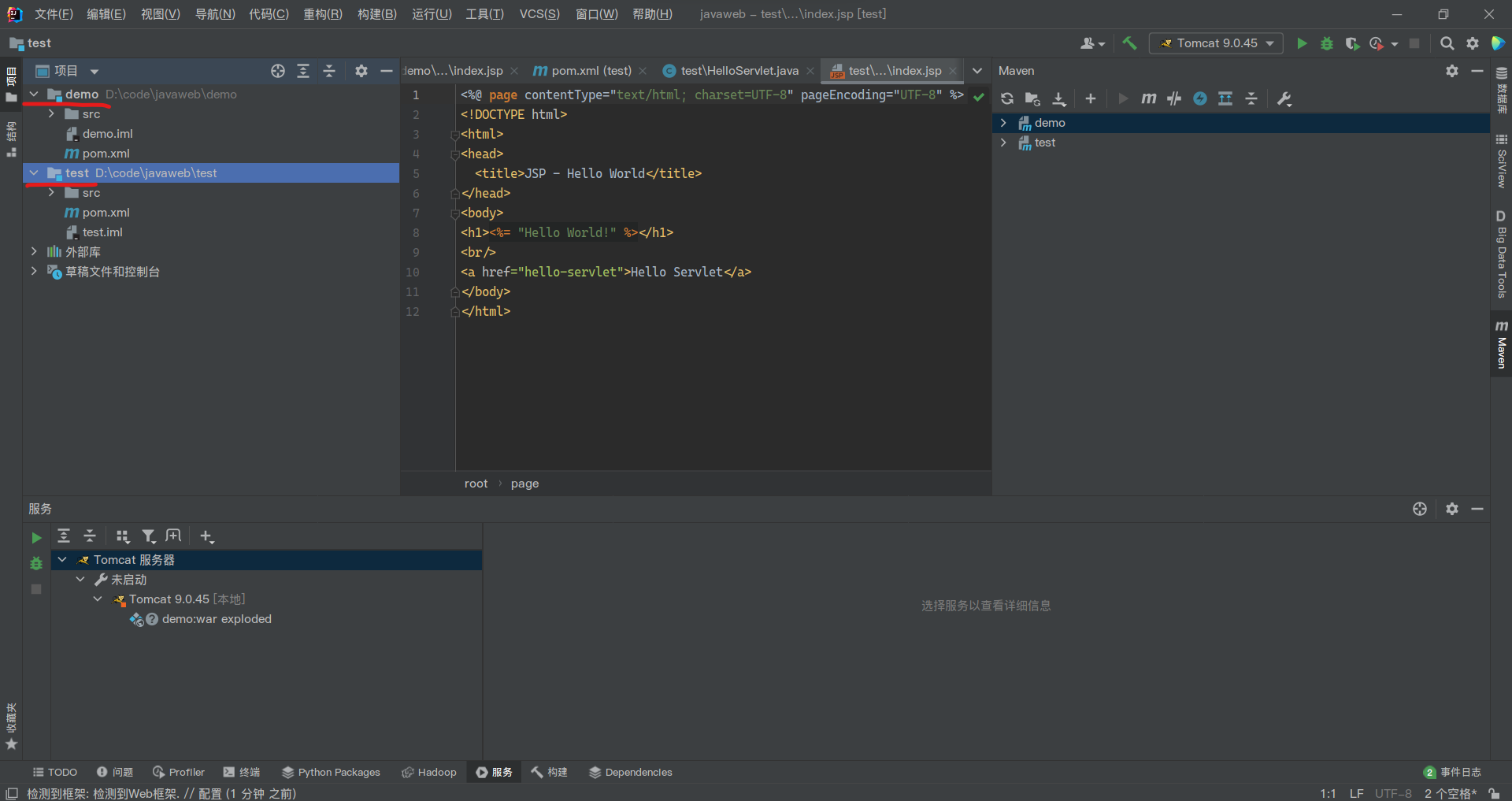Open Search Everywhere magnifier icon

click(1447, 43)
